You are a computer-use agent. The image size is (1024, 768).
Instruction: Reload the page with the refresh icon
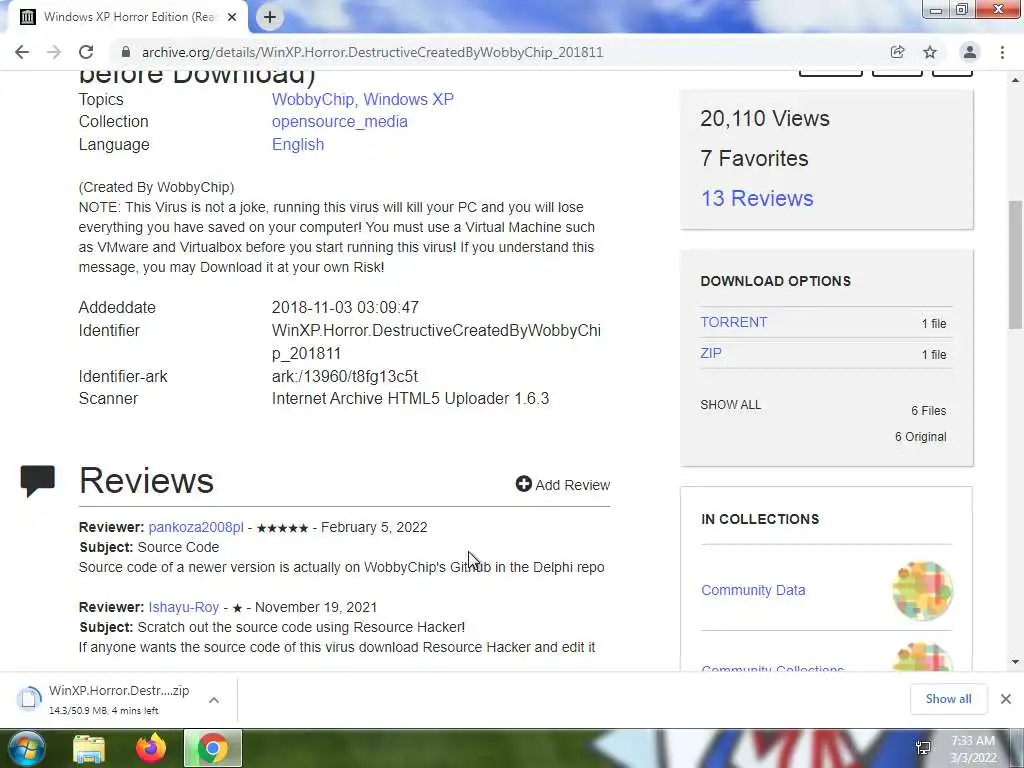tap(86, 52)
